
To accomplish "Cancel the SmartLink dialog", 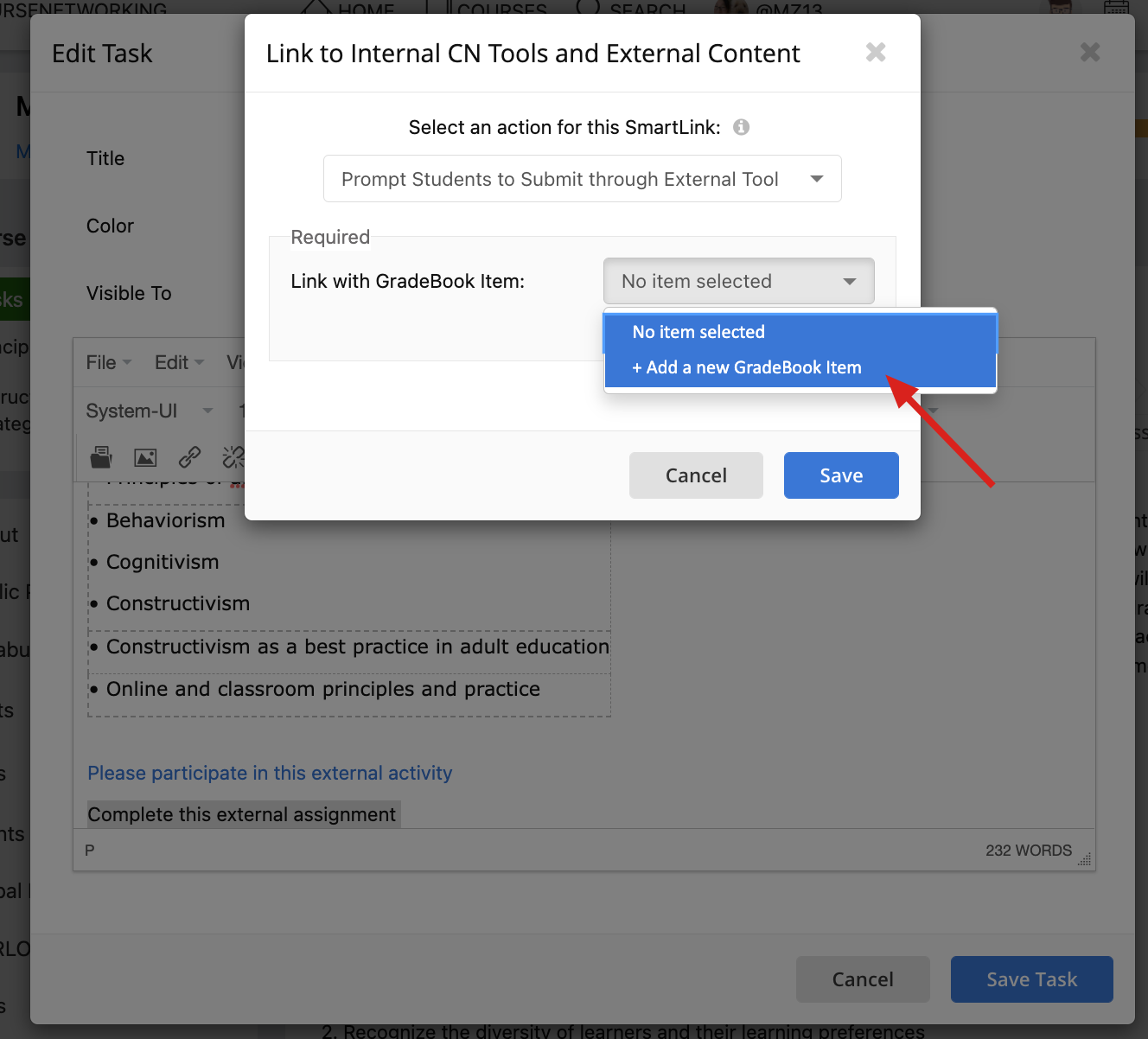I will point(696,475).
